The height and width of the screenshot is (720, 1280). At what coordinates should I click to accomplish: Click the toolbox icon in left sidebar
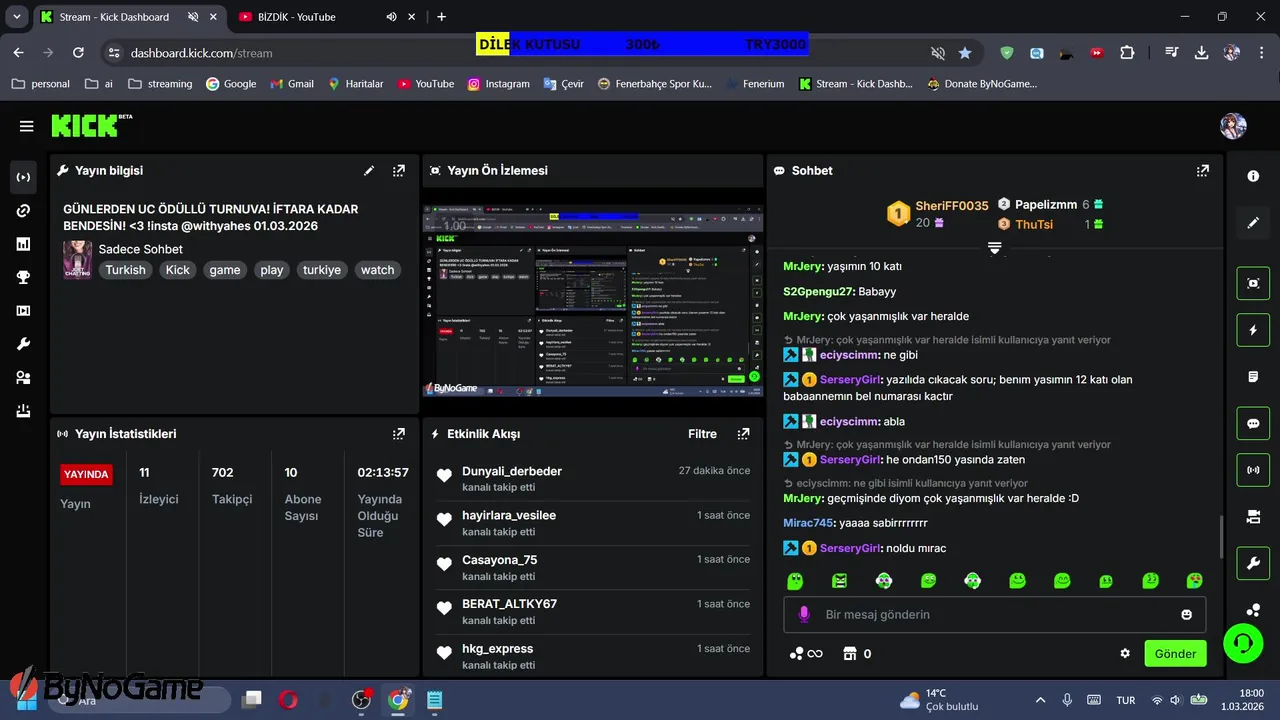click(23, 411)
